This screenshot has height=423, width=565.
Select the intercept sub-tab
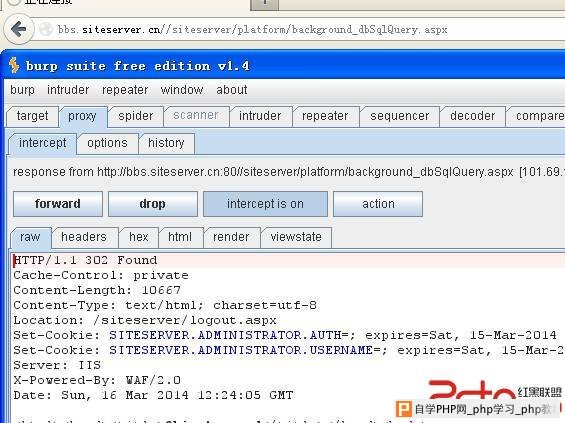click(x=43, y=143)
